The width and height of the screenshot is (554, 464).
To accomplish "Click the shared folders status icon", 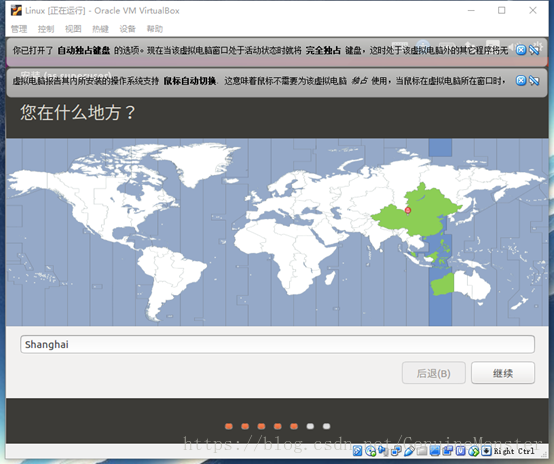I will [x=422, y=451].
